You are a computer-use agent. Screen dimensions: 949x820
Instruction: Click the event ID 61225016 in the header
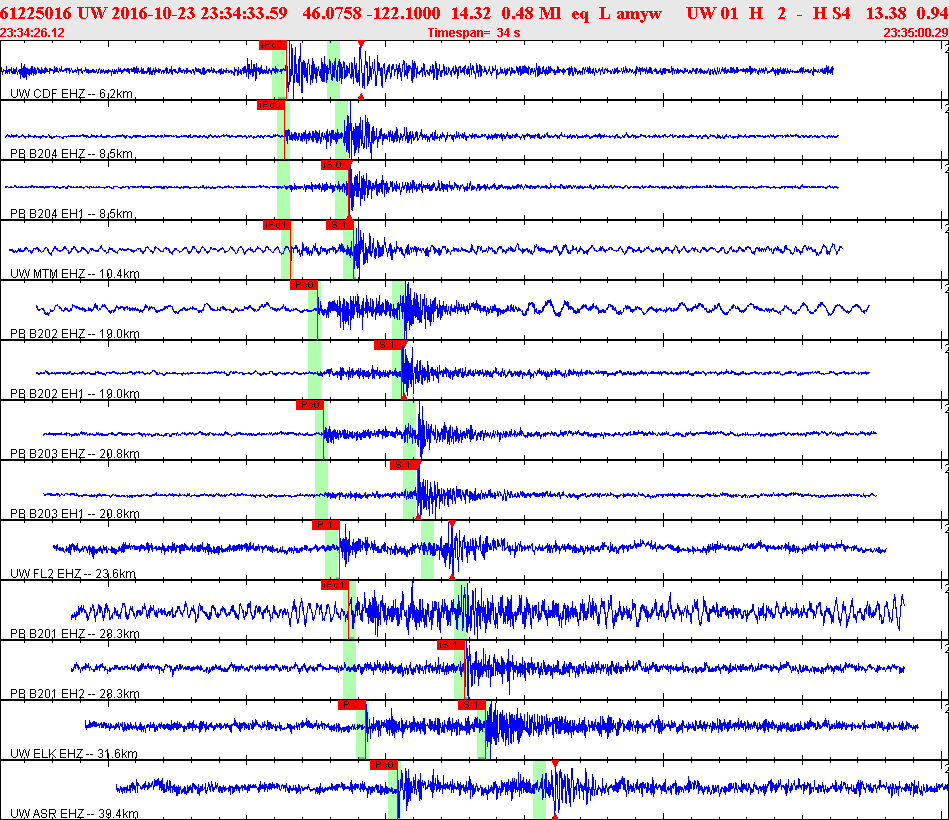[x=36, y=13]
